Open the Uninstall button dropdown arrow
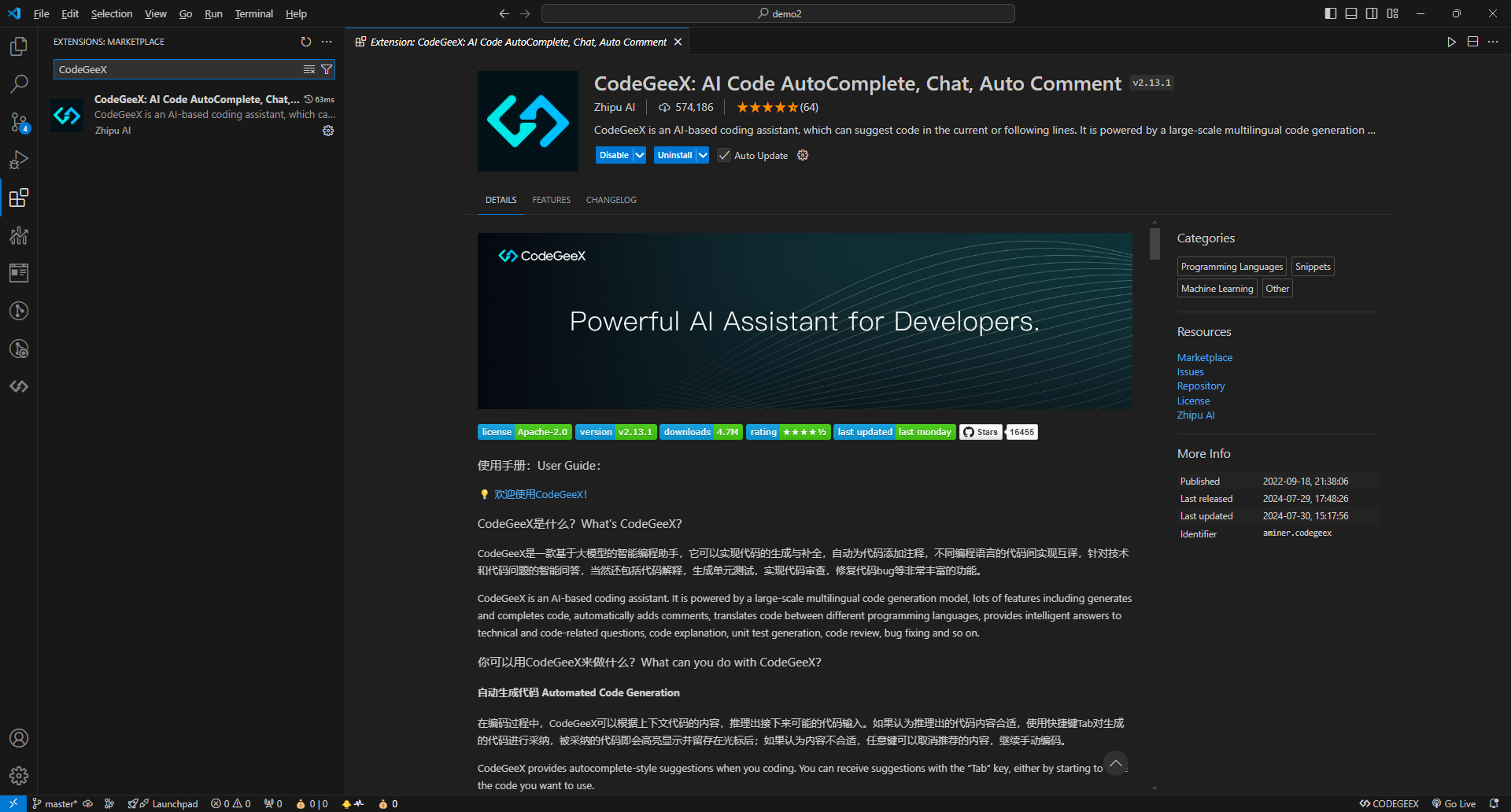Image resolution: width=1511 pixels, height=812 pixels. [703, 155]
